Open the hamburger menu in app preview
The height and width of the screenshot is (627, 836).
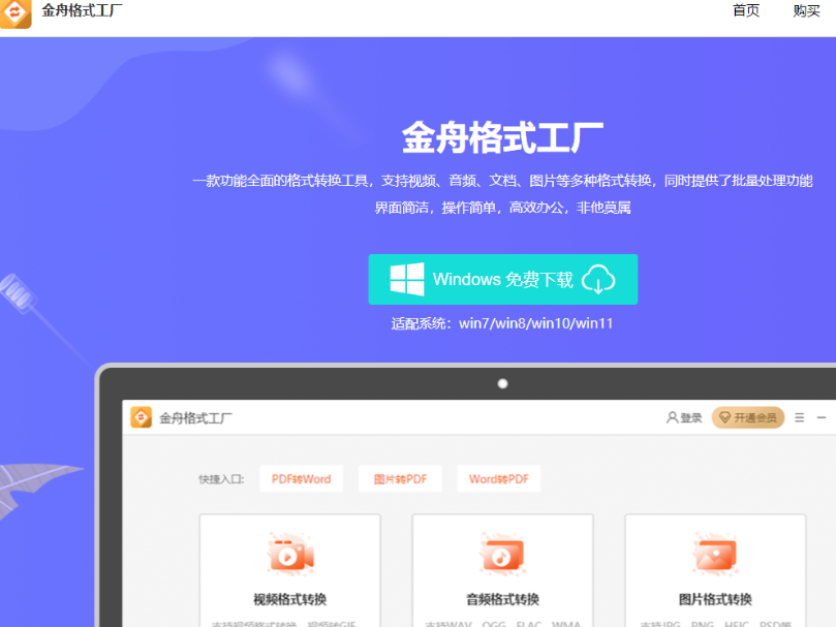pos(799,417)
